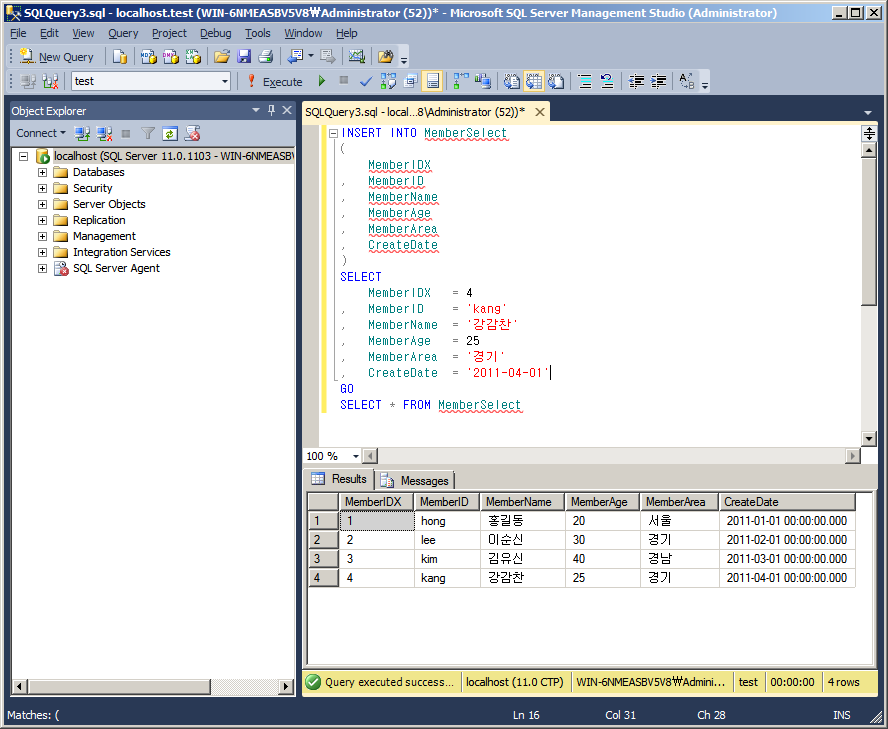Image resolution: width=888 pixels, height=729 pixels.
Task: Click the editor scroll down arrow
Action: coord(869,438)
